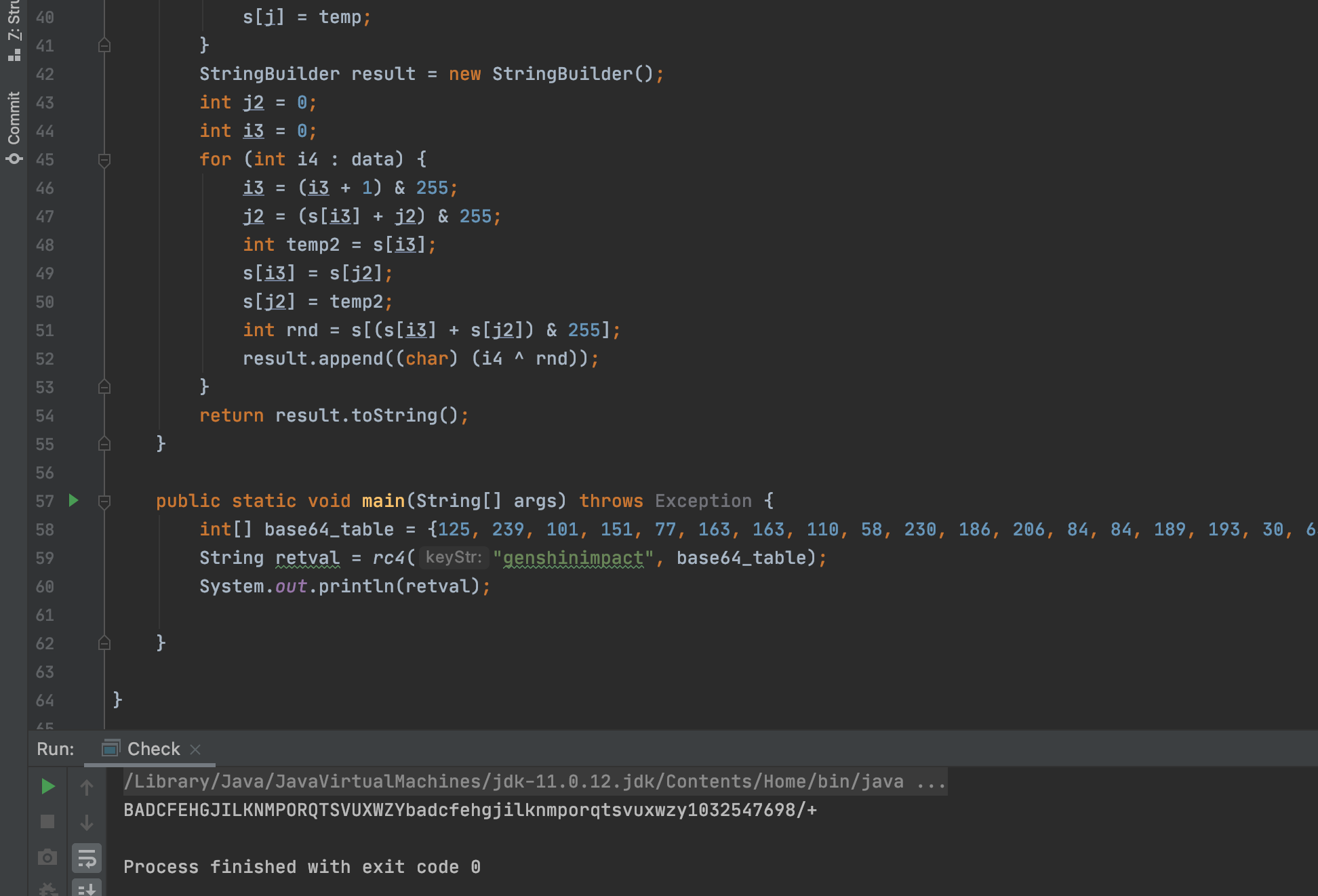The height and width of the screenshot is (896, 1318).
Task: Go down the stack trace arrow
Action: [x=87, y=822]
